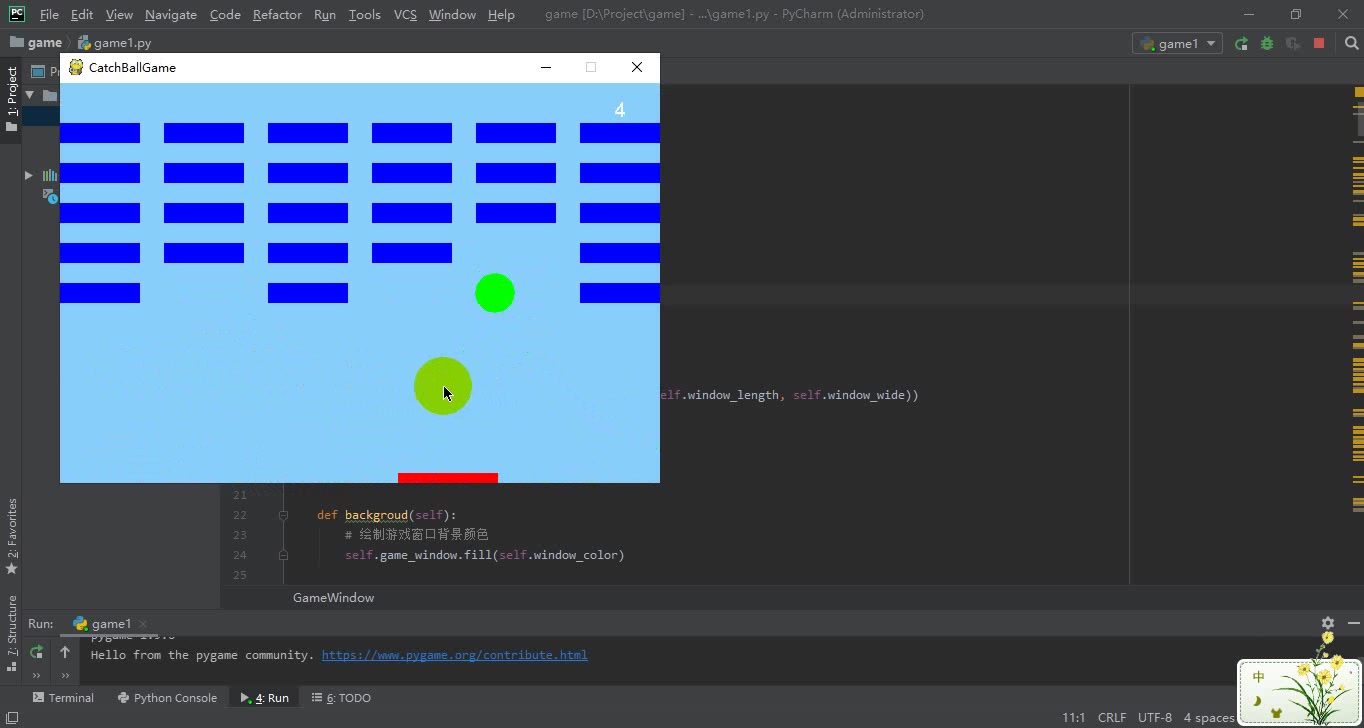Screen dimensions: 1364x728
Task: Open the Python Console tab
Action: (167, 698)
